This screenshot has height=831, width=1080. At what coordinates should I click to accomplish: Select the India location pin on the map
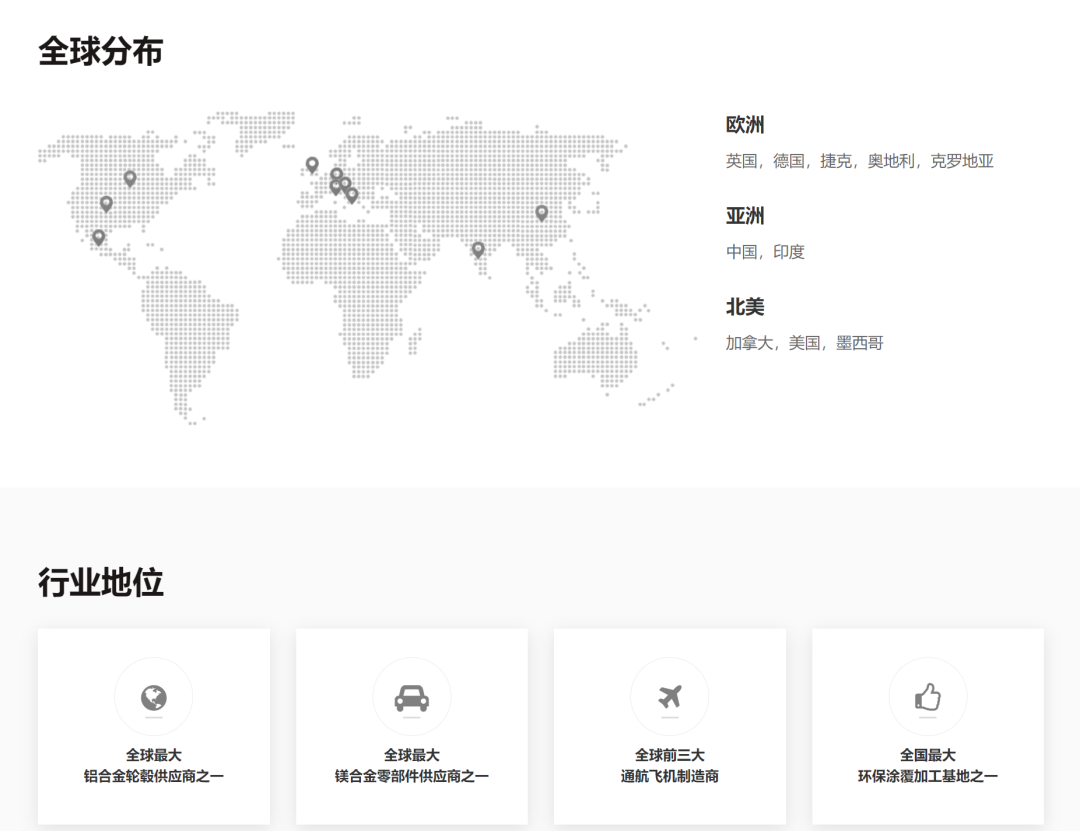(478, 249)
